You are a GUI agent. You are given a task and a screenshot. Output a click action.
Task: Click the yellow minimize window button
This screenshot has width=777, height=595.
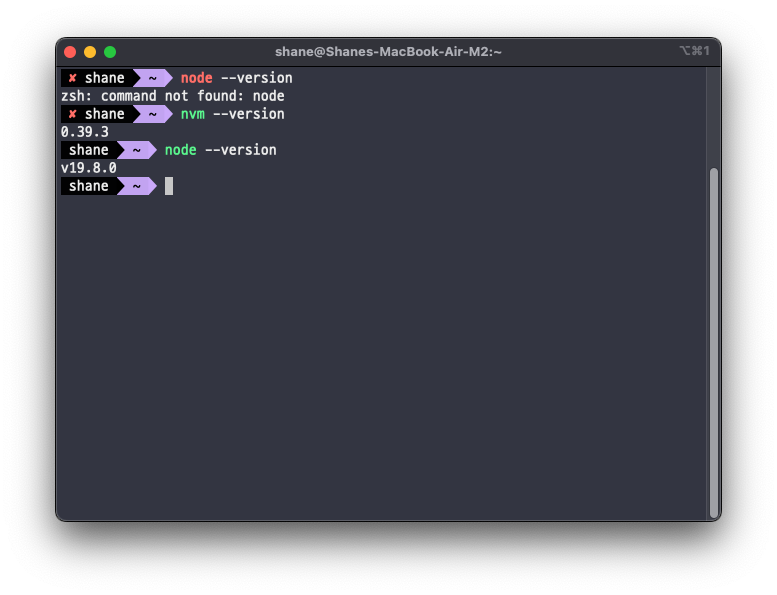(x=90, y=52)
